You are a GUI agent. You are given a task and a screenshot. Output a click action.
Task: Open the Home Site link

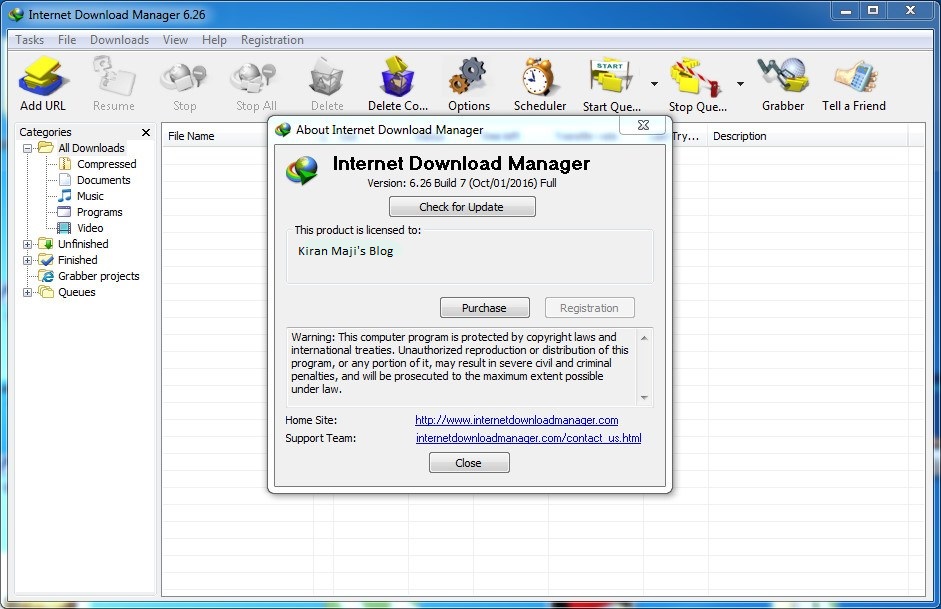[517, 420]
